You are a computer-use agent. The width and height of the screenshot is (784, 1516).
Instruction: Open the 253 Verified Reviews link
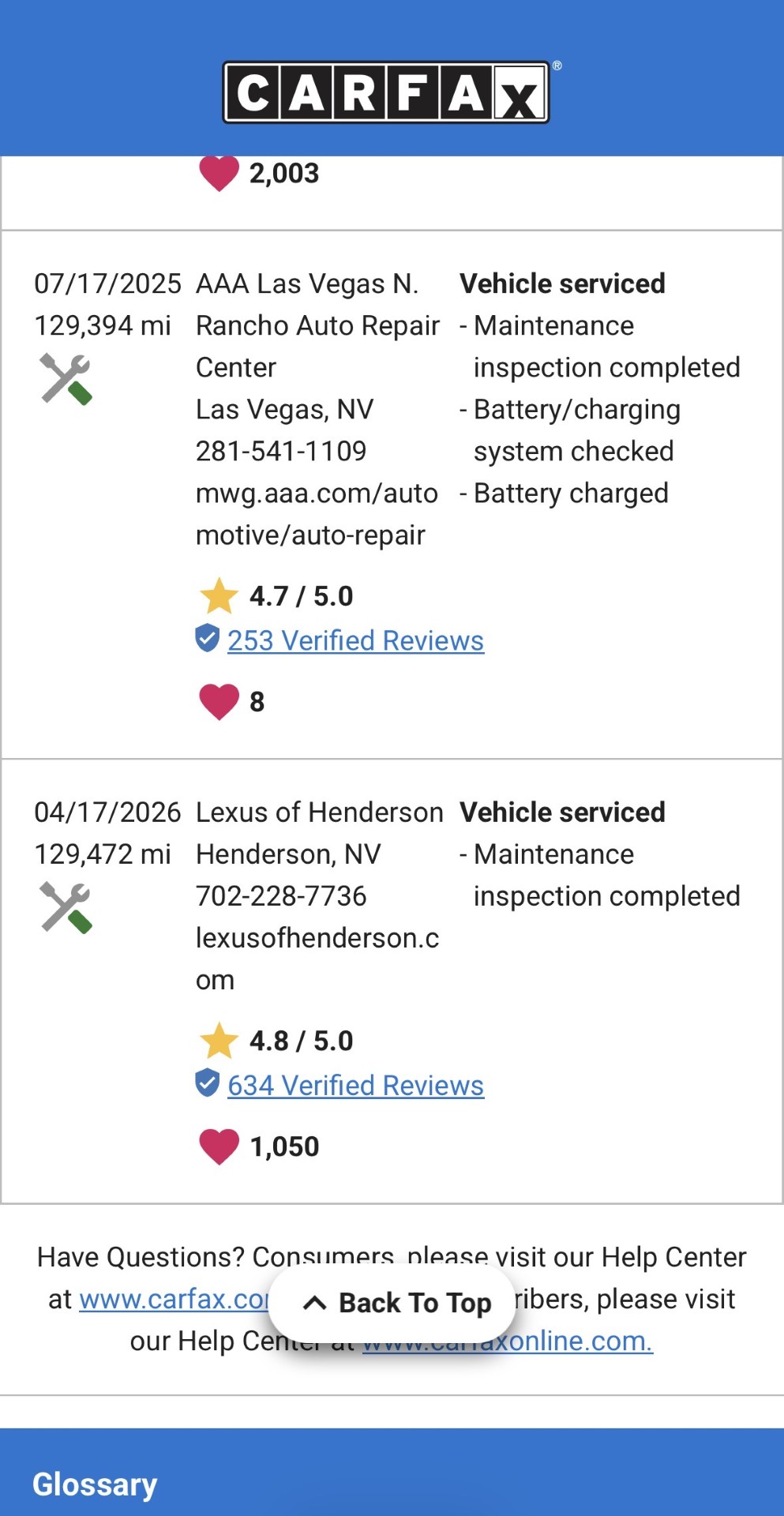click(x=355, y=640)
